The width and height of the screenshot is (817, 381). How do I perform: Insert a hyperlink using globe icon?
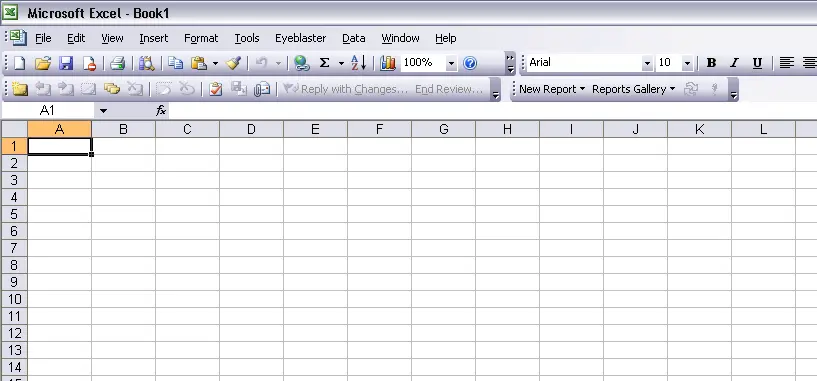pyautogui.click(x=302, y=63)
